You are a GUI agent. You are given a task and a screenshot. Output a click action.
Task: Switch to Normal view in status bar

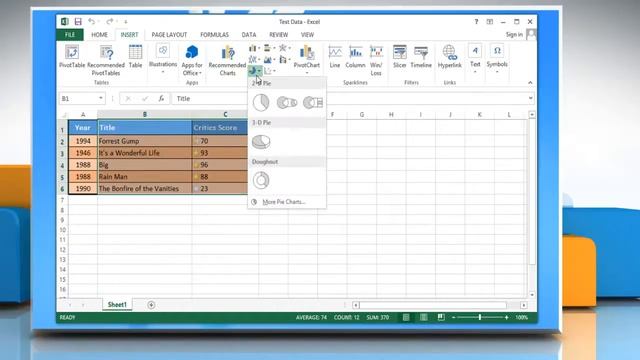[406, 317]
